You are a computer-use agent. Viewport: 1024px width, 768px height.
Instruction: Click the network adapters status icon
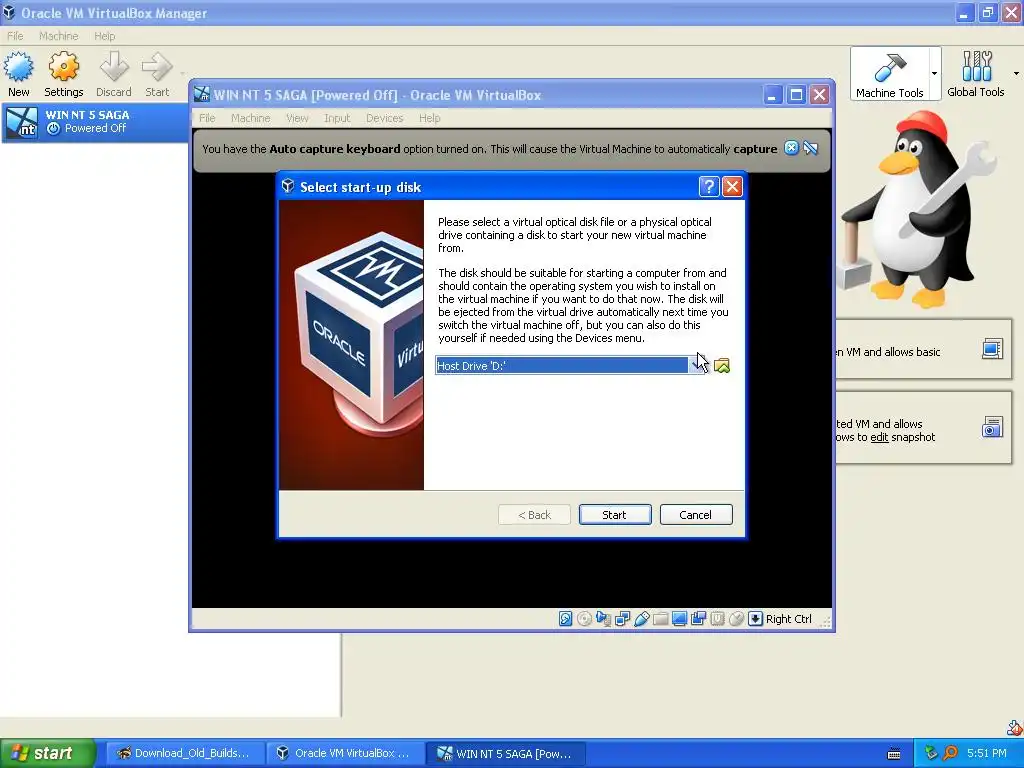coord(622,619)
